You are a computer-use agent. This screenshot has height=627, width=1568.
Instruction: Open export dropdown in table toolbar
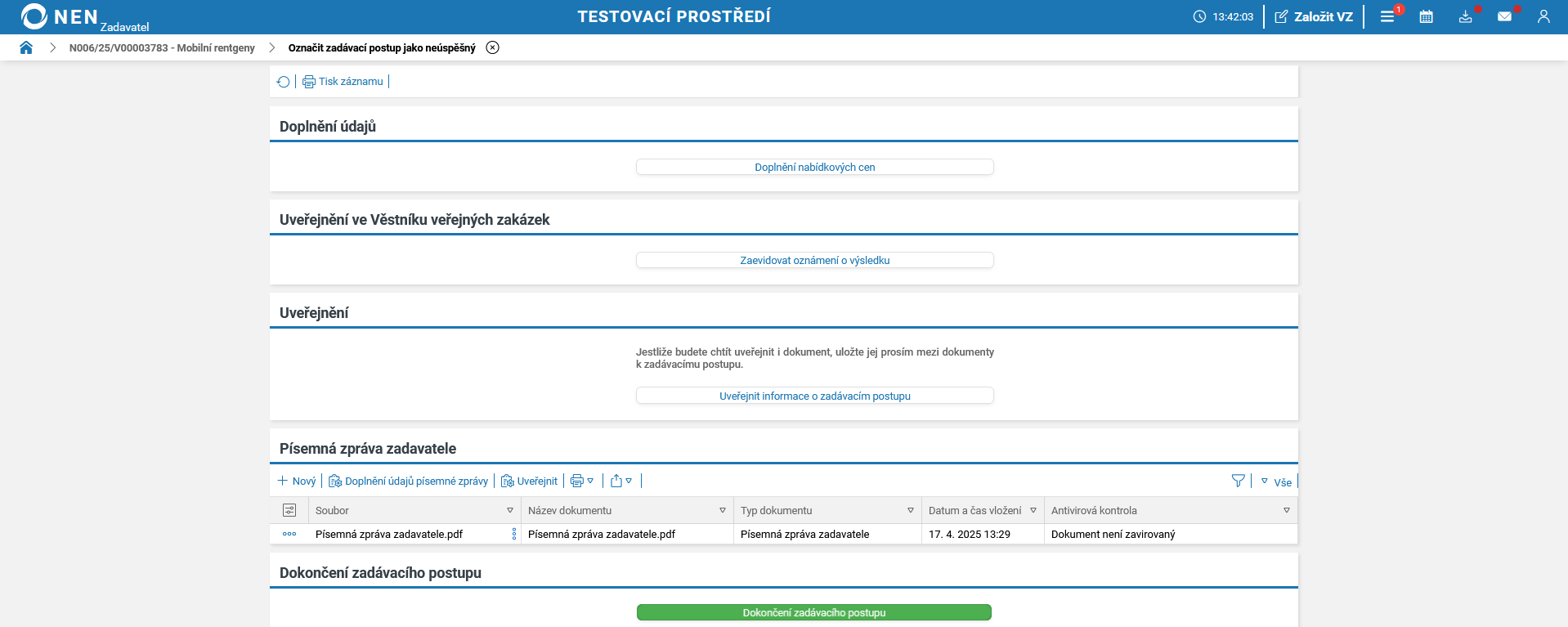coord(621,481)
